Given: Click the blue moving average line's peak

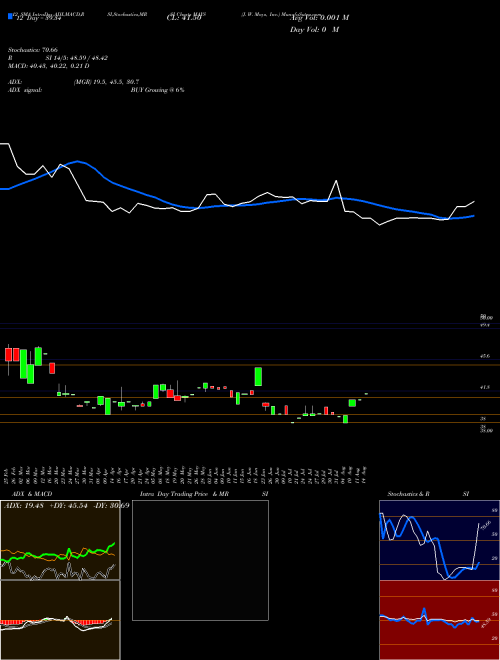Looking at the screenshot, I should coord(77,161).
